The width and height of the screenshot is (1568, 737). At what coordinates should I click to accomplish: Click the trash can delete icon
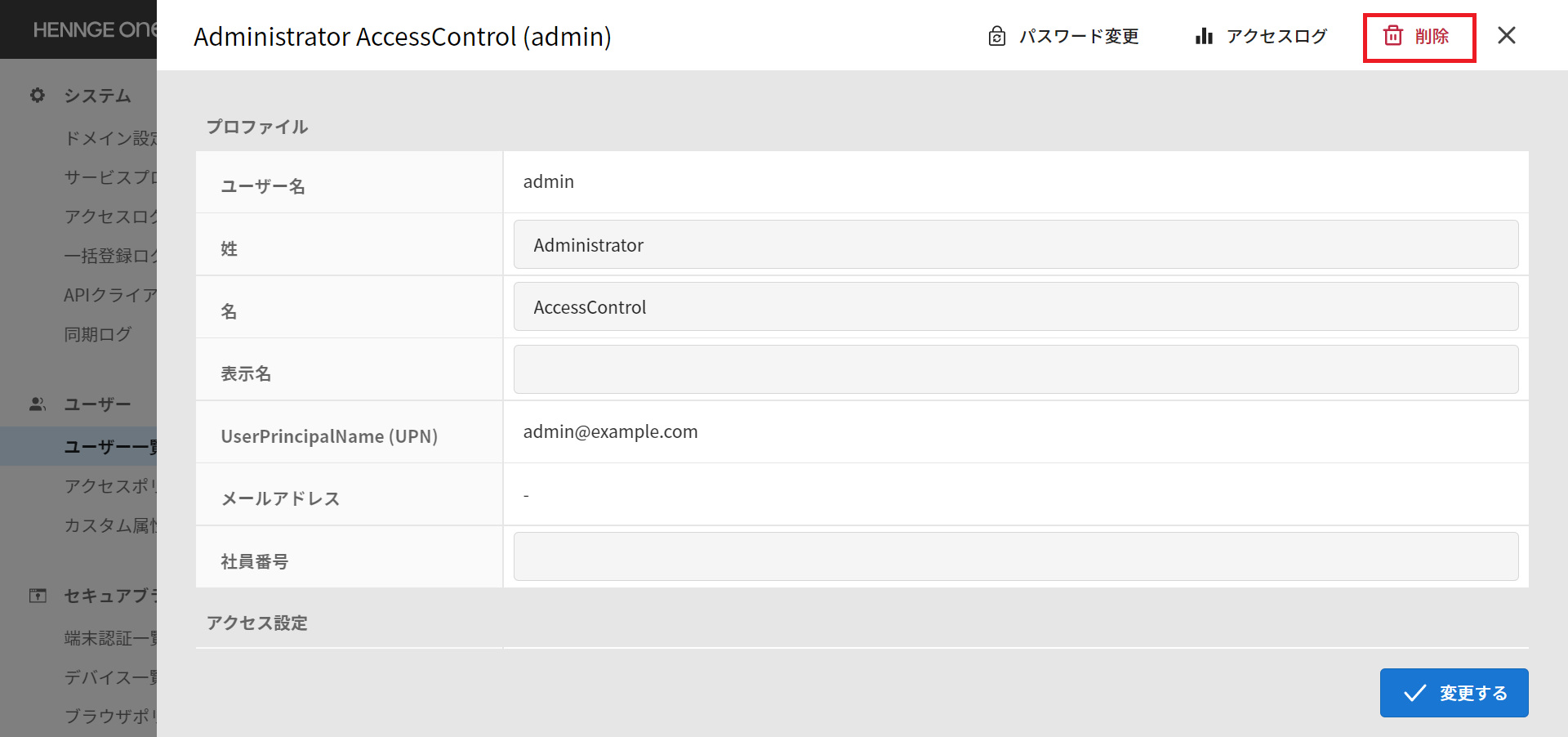1393,36
